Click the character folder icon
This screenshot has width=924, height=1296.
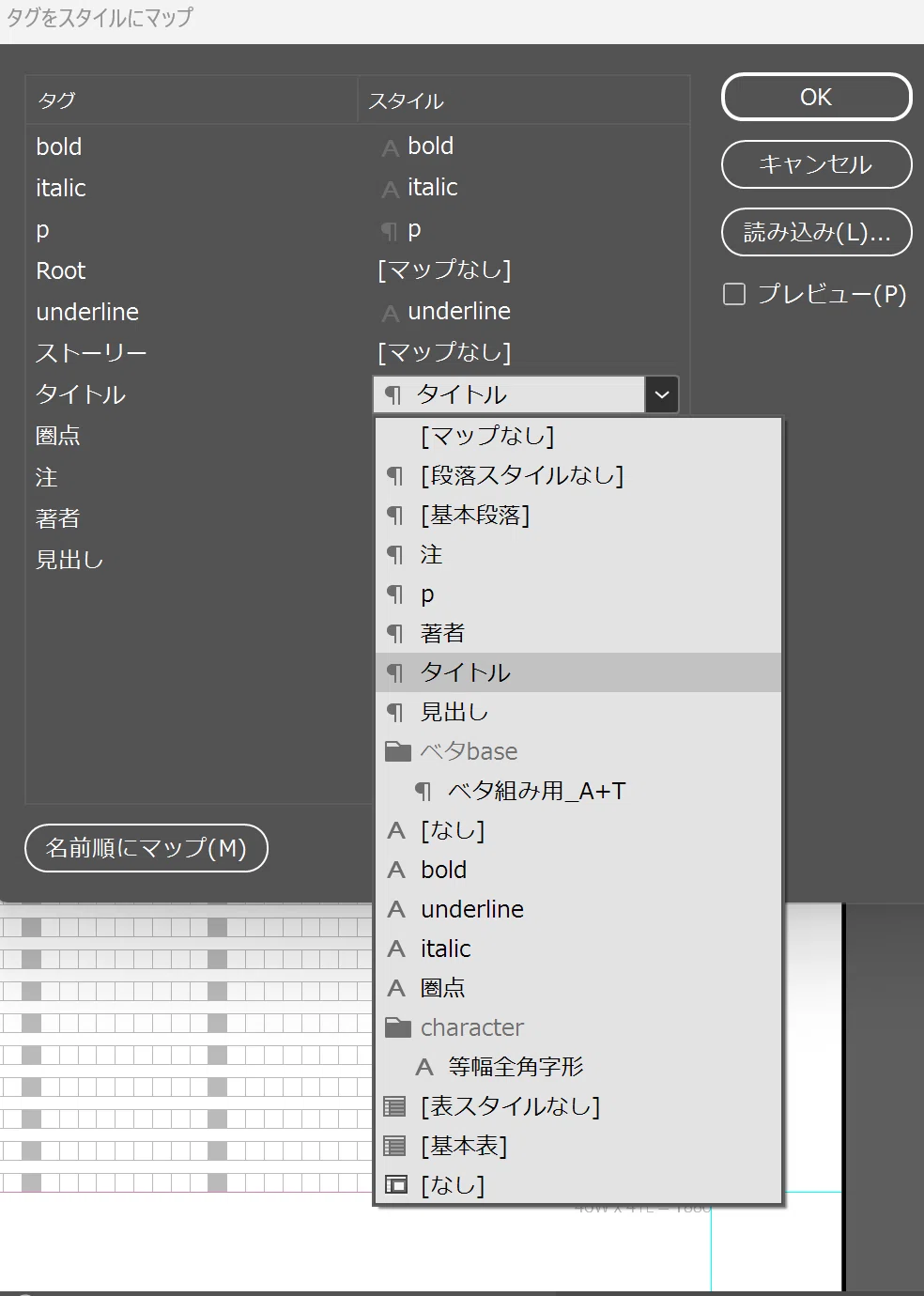coord(398,1027)
